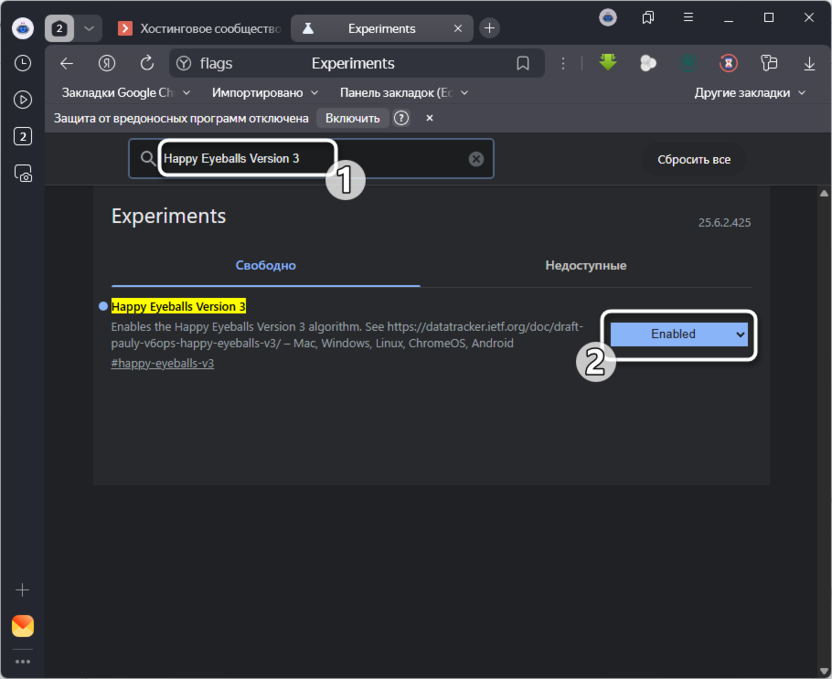Open the screenshot tool icon in the sidebar
Image resolution: width=832 pixels, height=679 pixels.
23,173
